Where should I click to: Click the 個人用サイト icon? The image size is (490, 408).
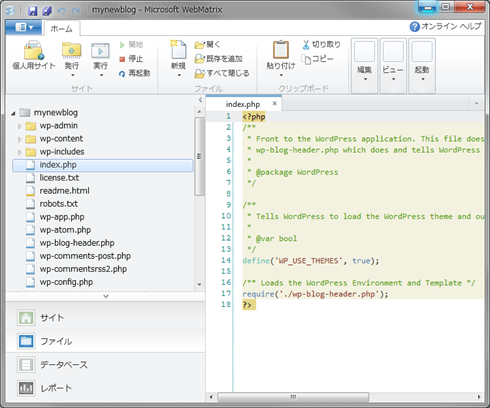34,51
